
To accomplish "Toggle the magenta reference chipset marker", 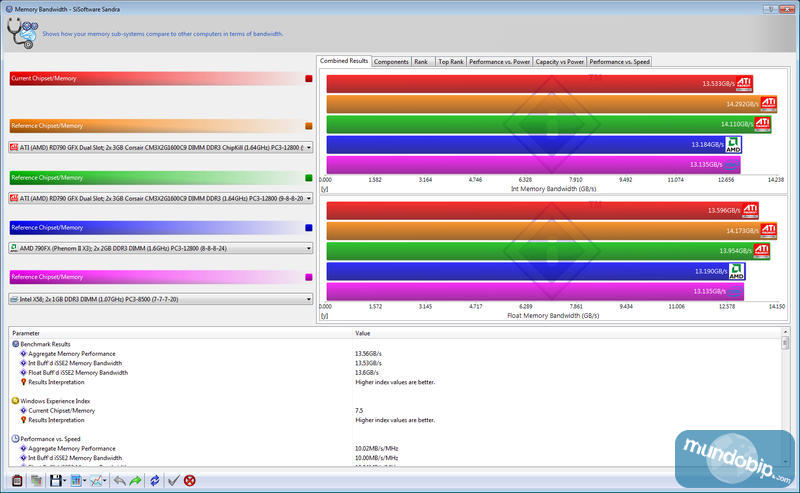I will pos(309,277).
